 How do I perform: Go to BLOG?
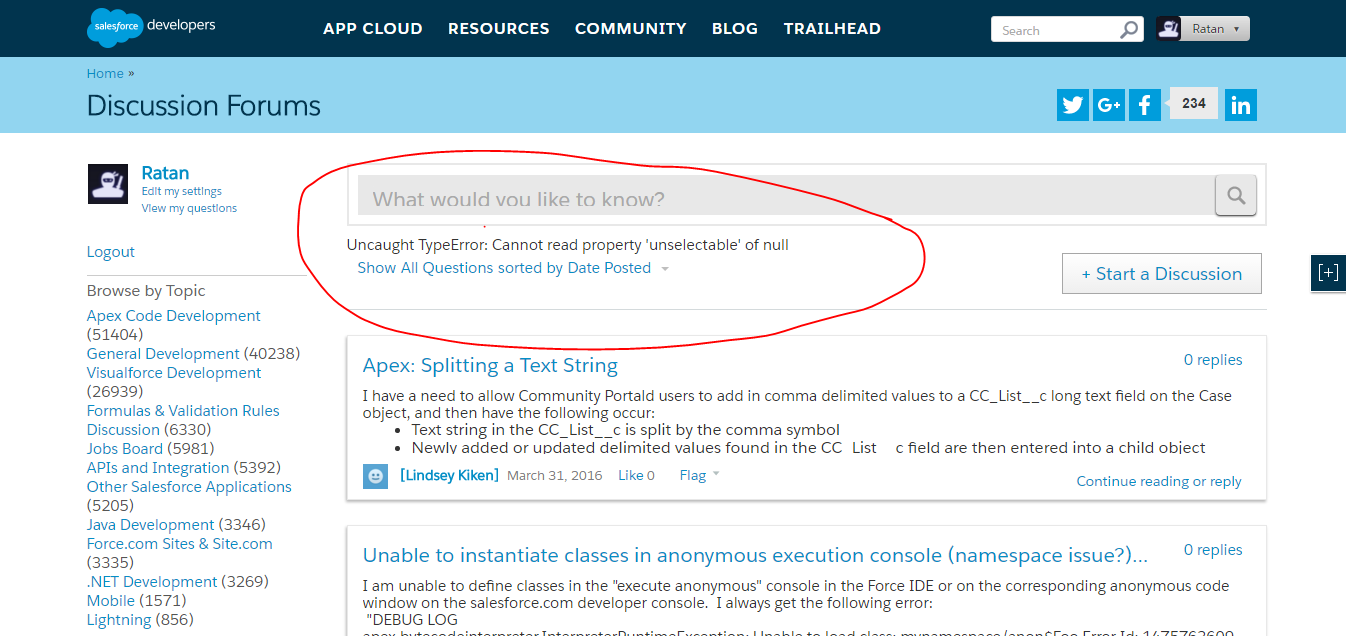735,29
